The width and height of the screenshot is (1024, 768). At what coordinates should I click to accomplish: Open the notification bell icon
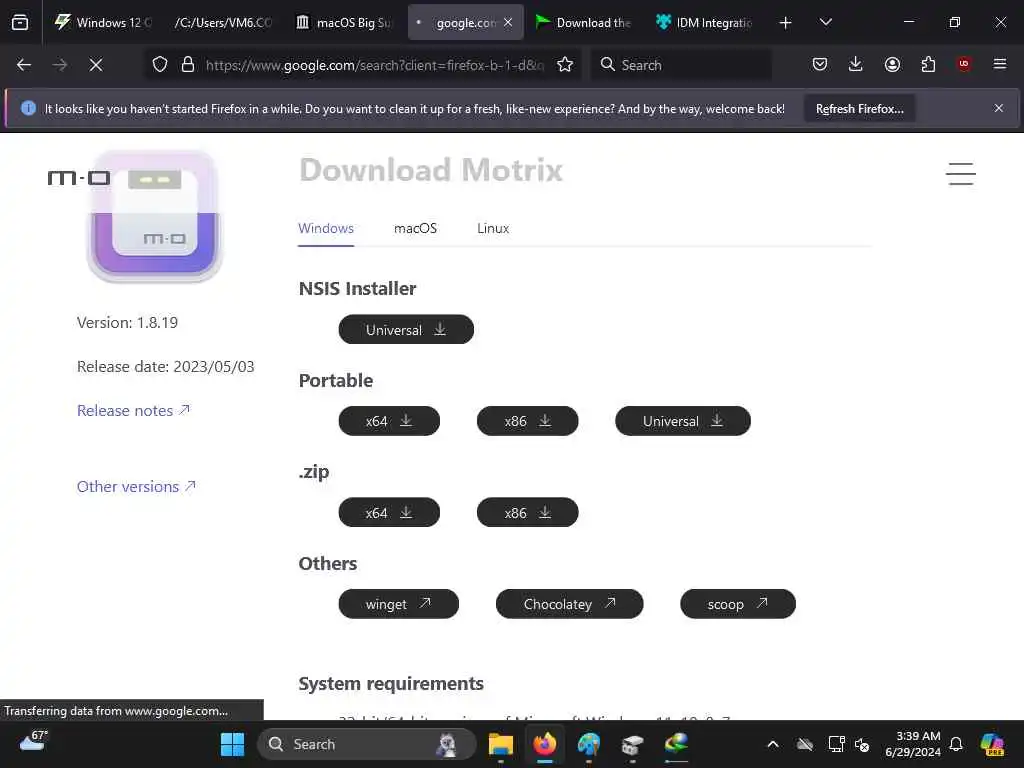(956, 744)
